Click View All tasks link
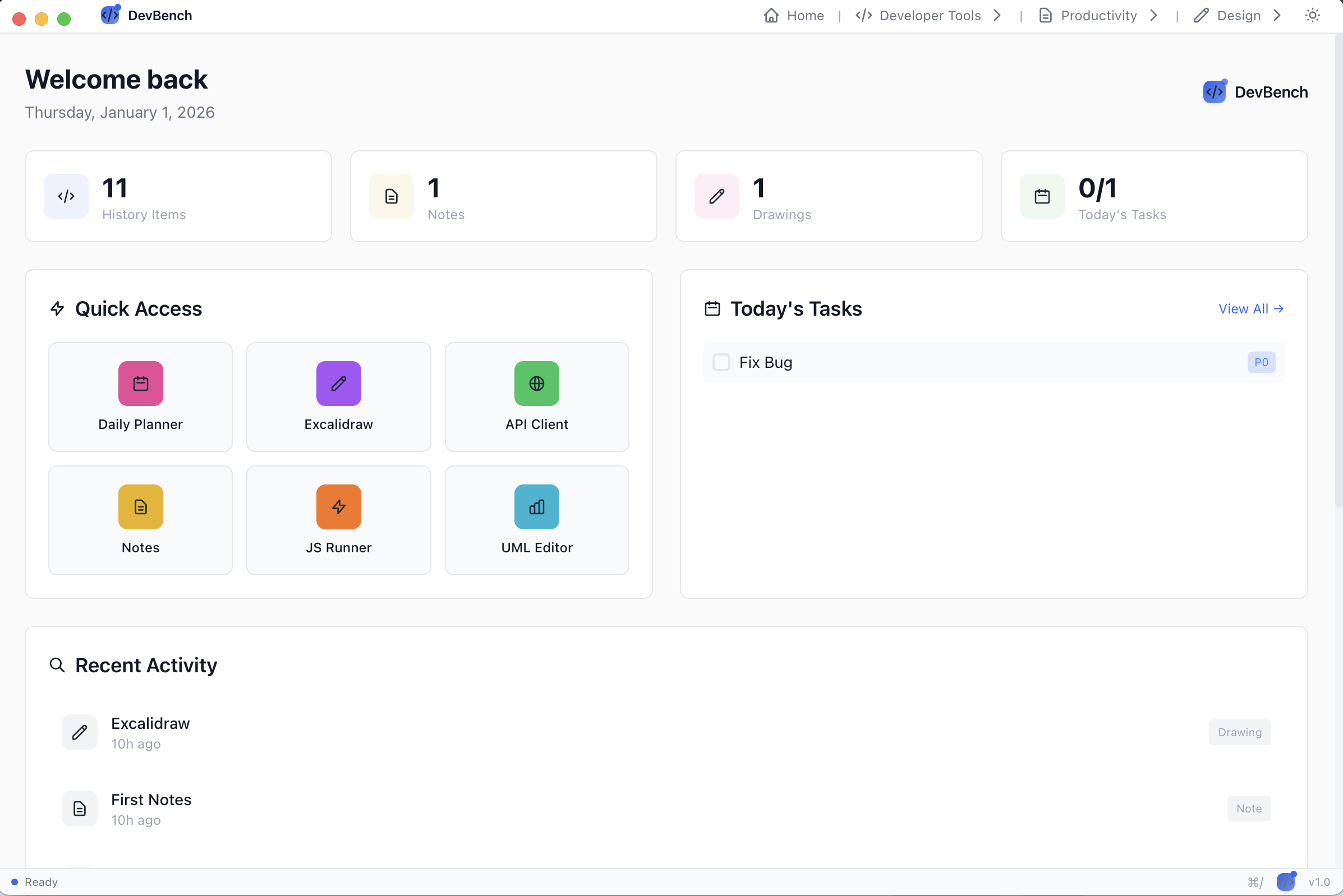 point(1251,308)
